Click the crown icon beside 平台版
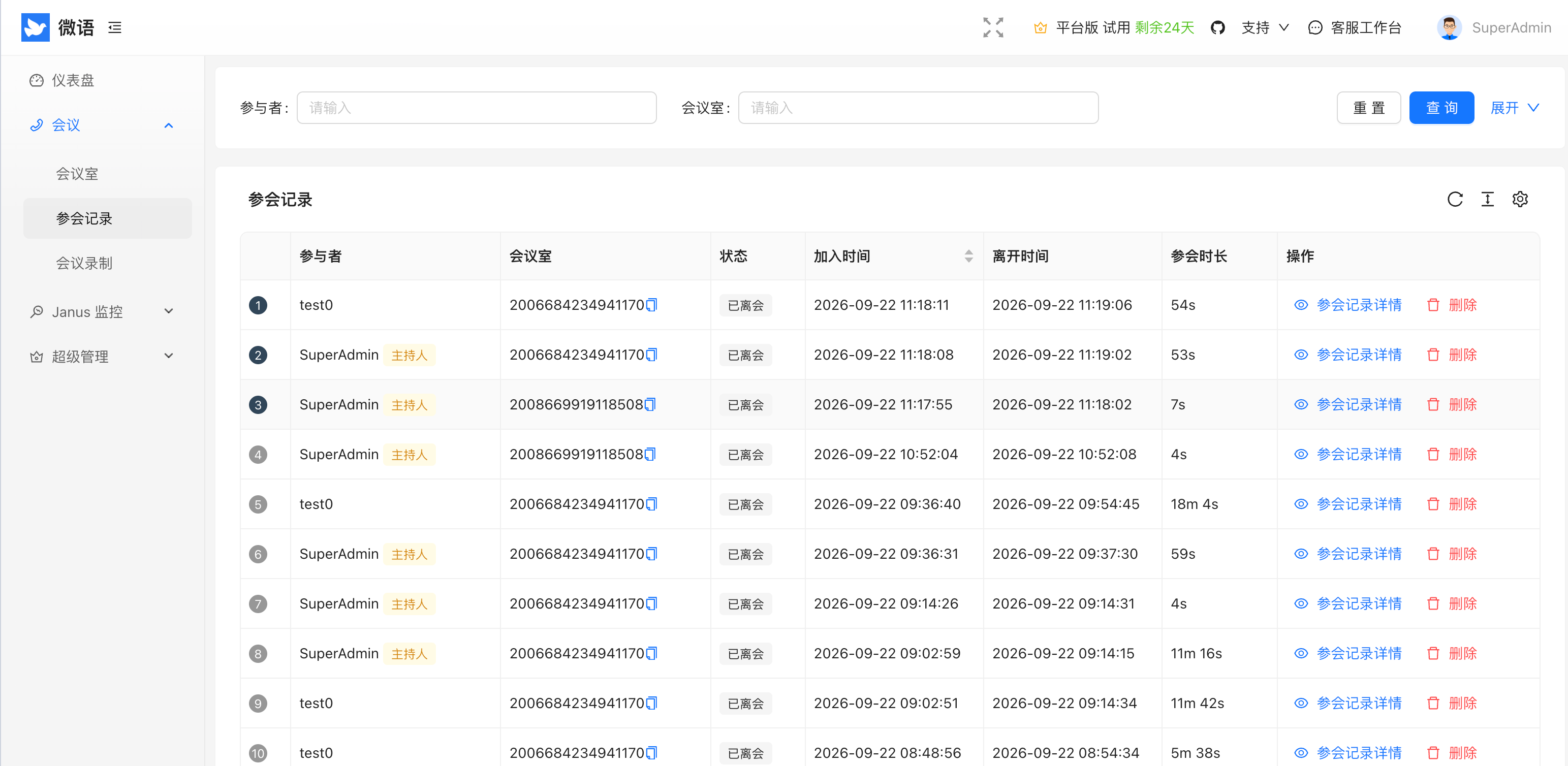 pos(1040,28)
